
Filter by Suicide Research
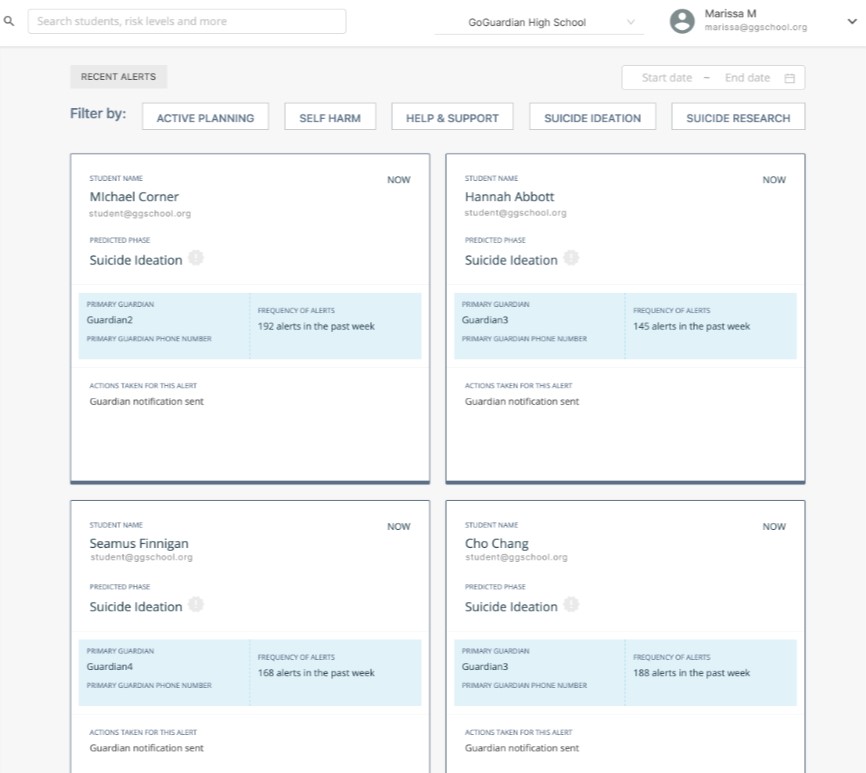pos(738,118)
